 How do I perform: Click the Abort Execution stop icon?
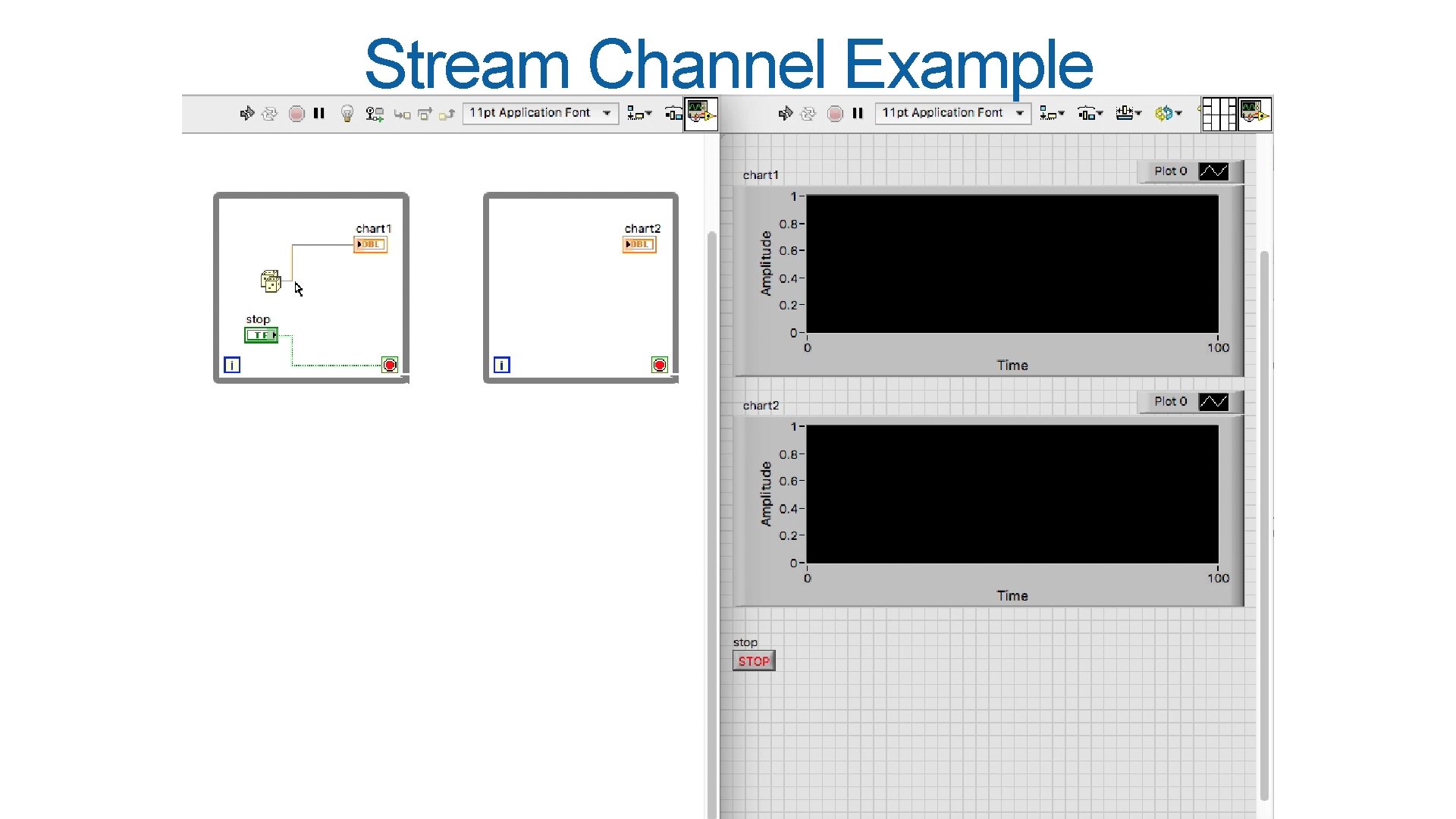tap(297, 114)
